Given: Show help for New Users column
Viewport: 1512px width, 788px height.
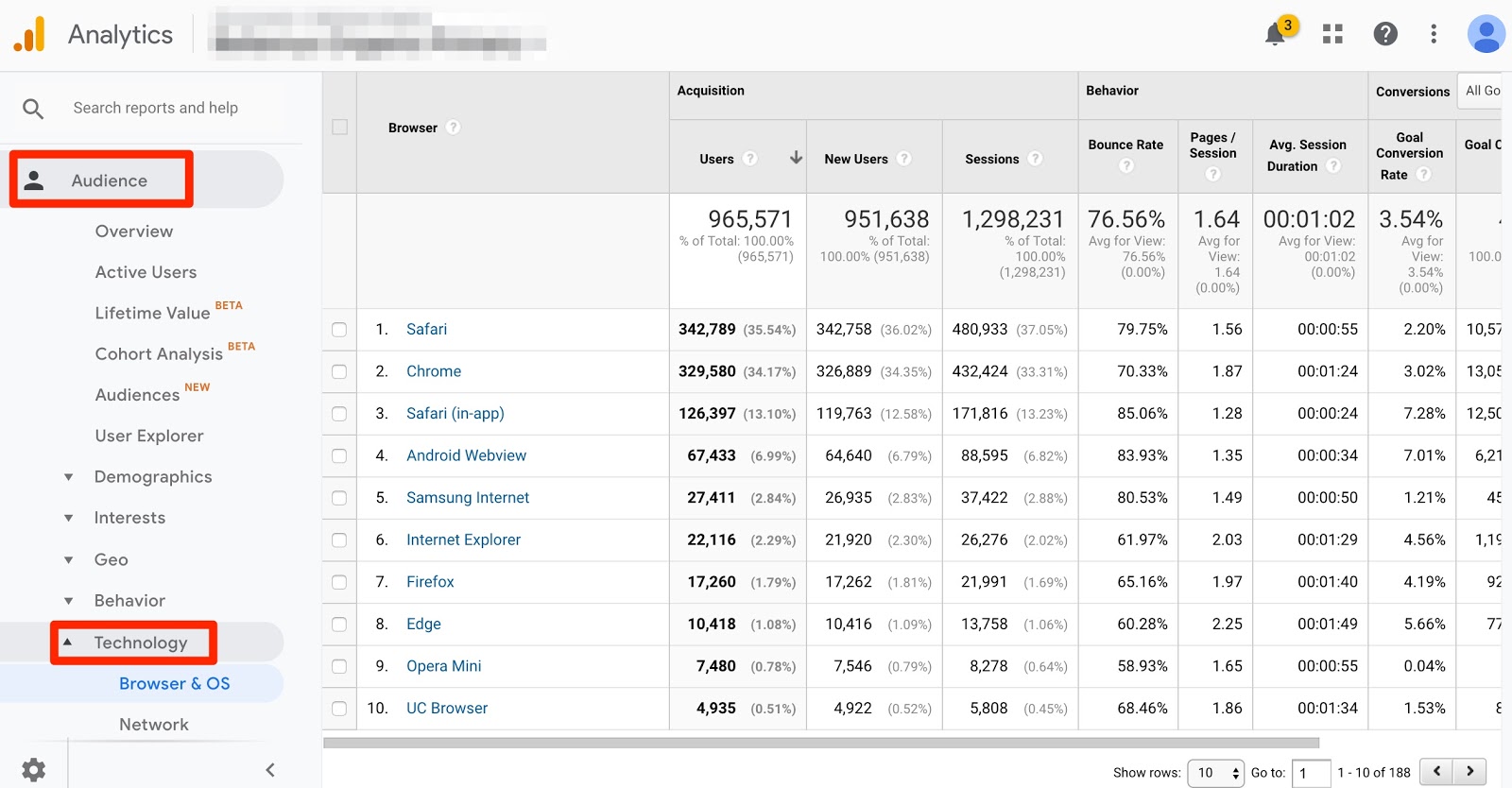Looking at the screenshot, I should 904,159.
